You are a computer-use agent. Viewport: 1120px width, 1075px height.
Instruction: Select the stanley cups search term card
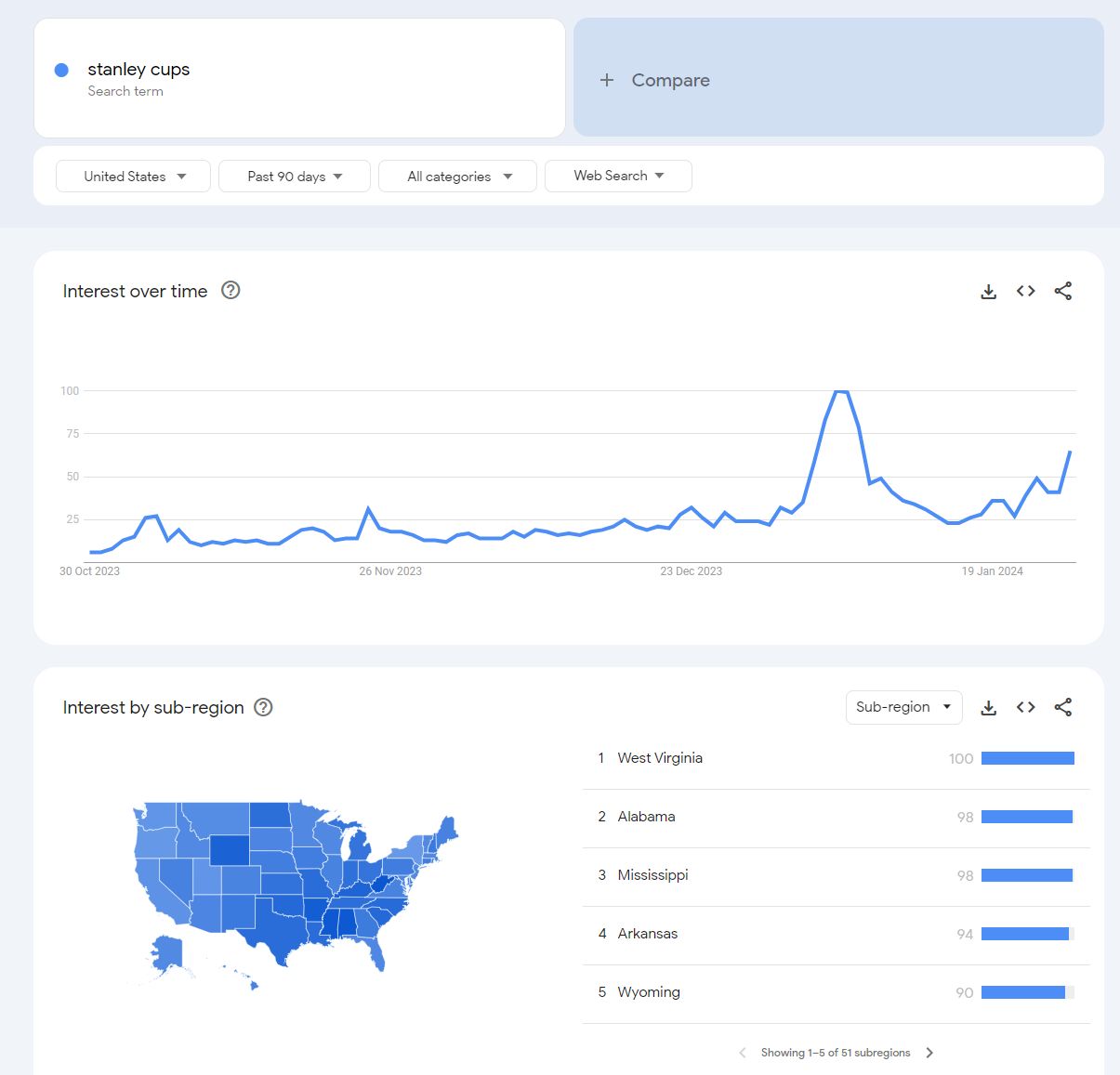(x=299, y=78)
